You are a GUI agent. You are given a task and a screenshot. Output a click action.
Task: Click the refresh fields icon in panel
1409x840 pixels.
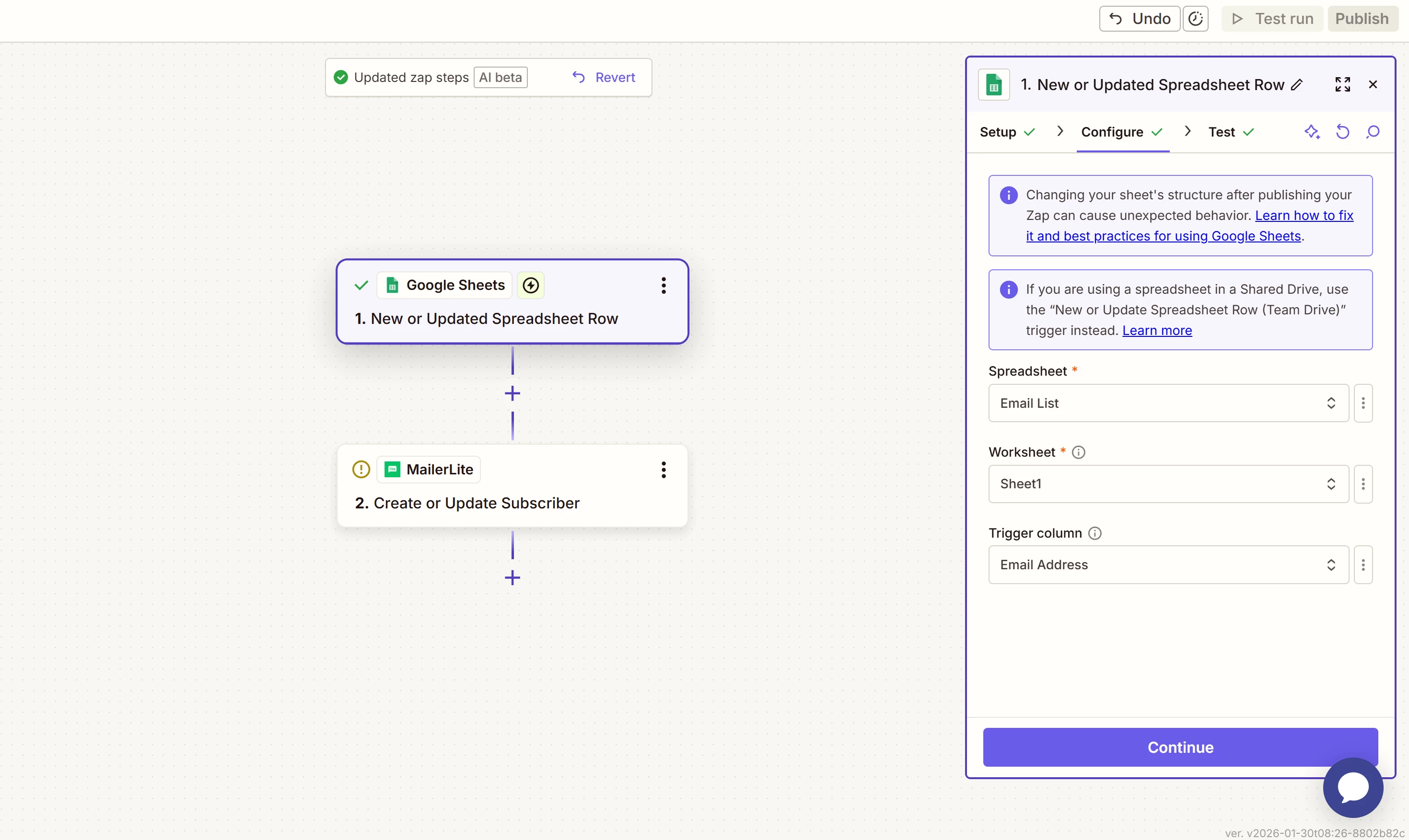pos(1342,132)
